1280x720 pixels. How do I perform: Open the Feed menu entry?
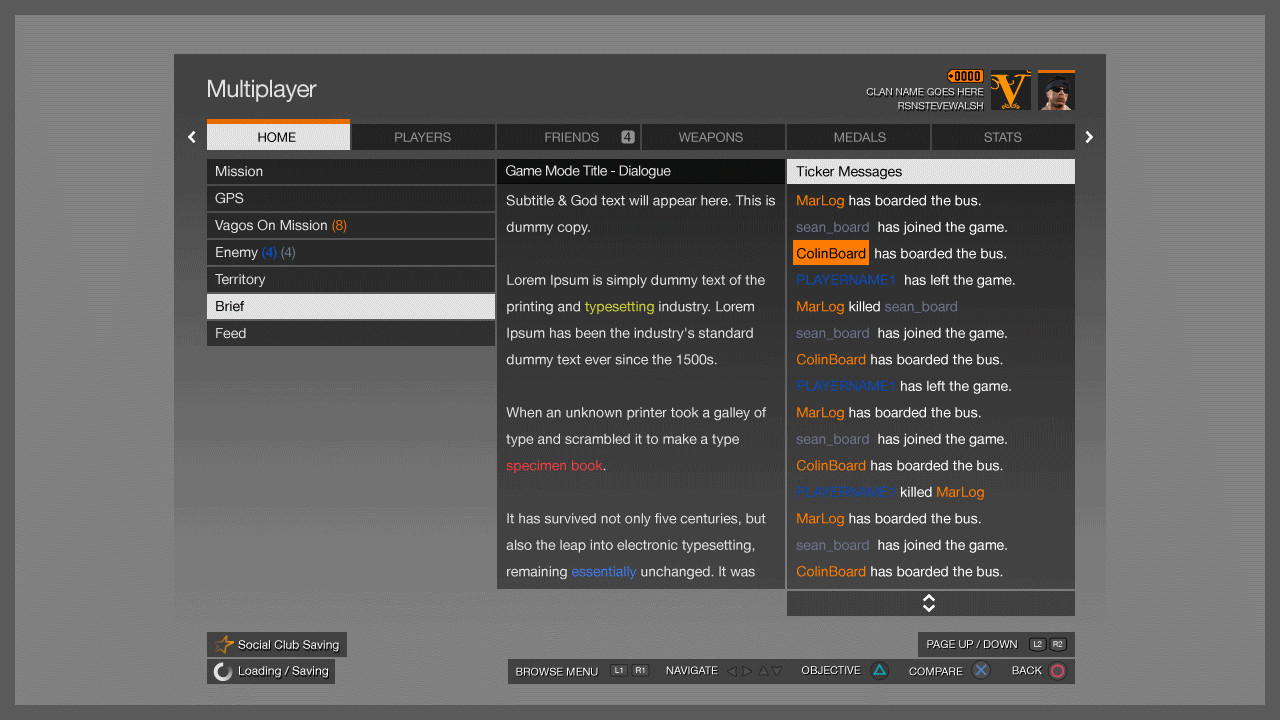[x=350, y=334]
